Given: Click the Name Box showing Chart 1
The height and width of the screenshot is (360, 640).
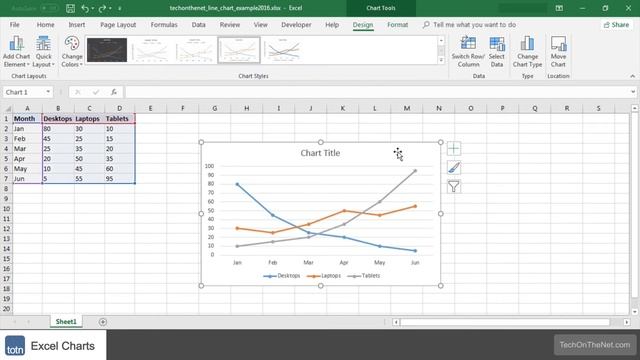Looking at the screenshot, I should point(23,92).
